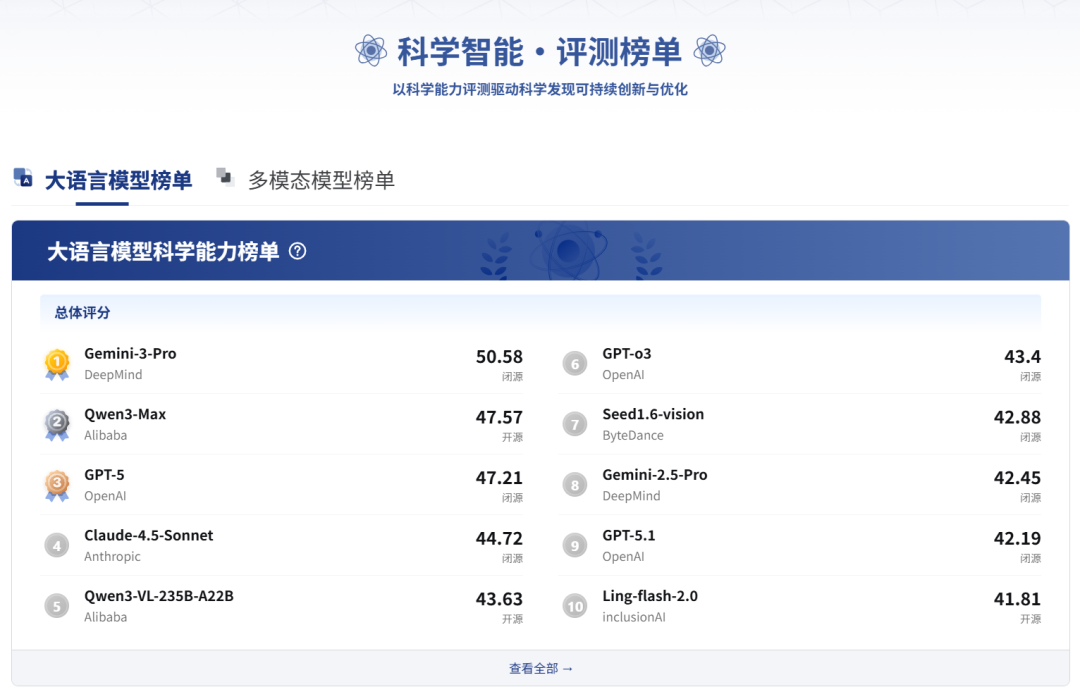The width and height of the screenshot is (1080, 699).
Task: Open the help icon beside 大语言模型科学能力榜单
Action: click(298, 251)
